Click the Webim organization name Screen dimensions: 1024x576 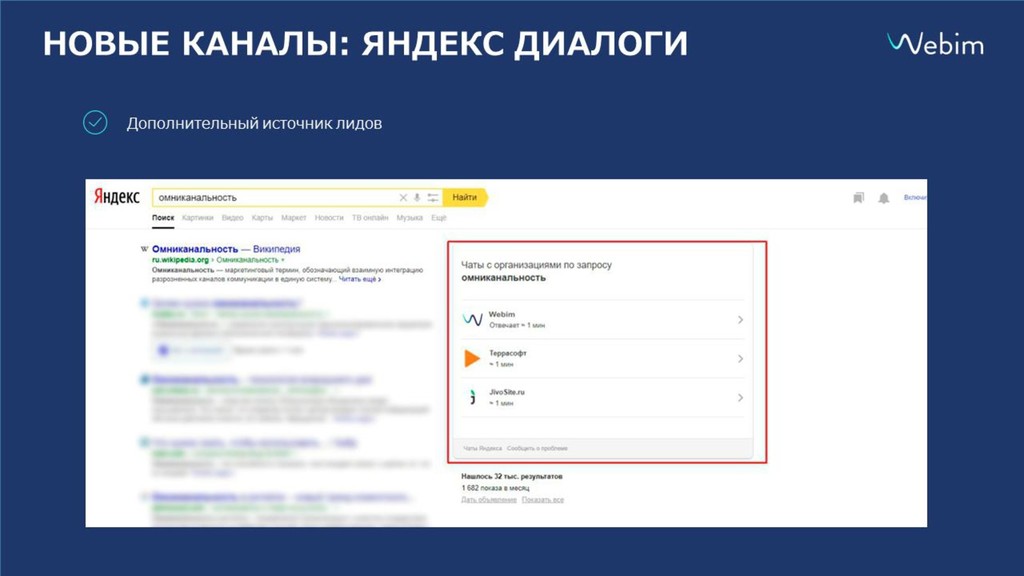[502, 314]
